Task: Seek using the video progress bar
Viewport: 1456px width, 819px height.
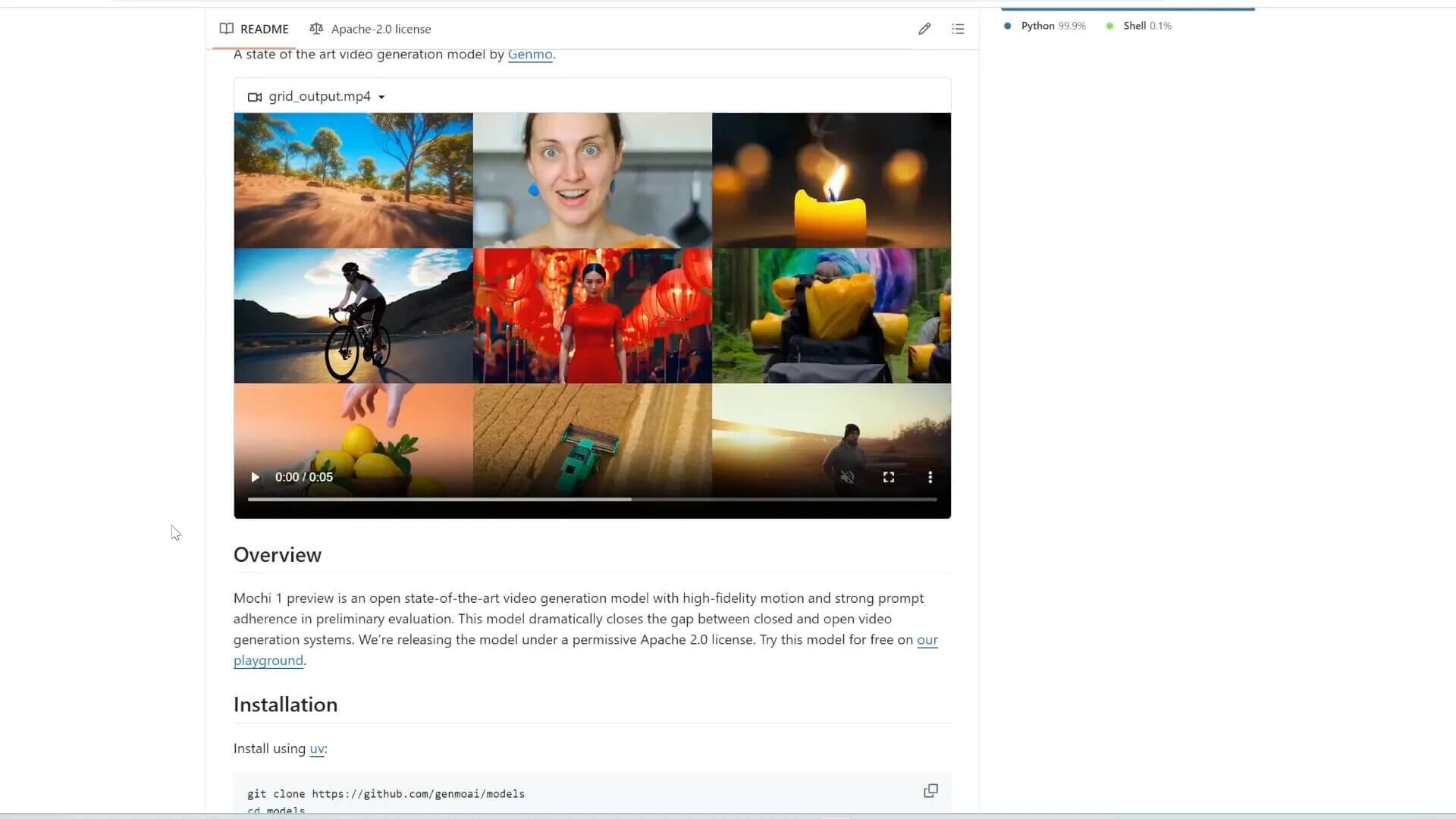Action: tap(591, 499)
